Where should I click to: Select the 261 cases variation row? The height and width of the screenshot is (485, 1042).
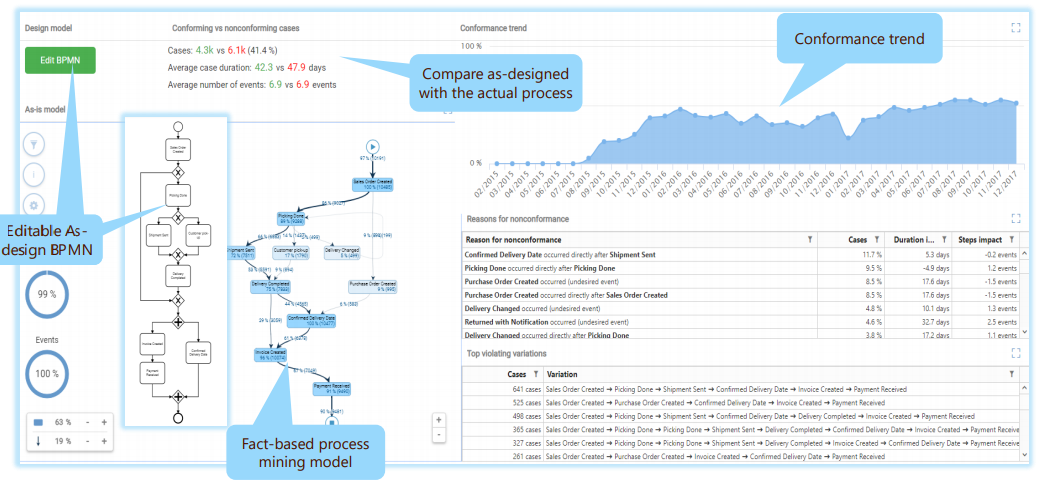(x=741, y=457)
